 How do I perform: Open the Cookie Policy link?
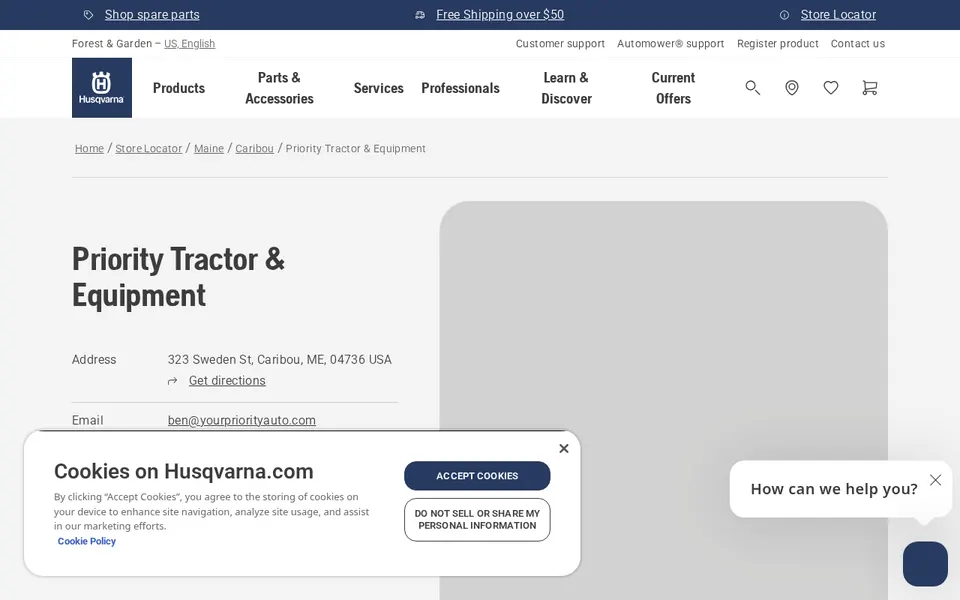coord(86,541)
